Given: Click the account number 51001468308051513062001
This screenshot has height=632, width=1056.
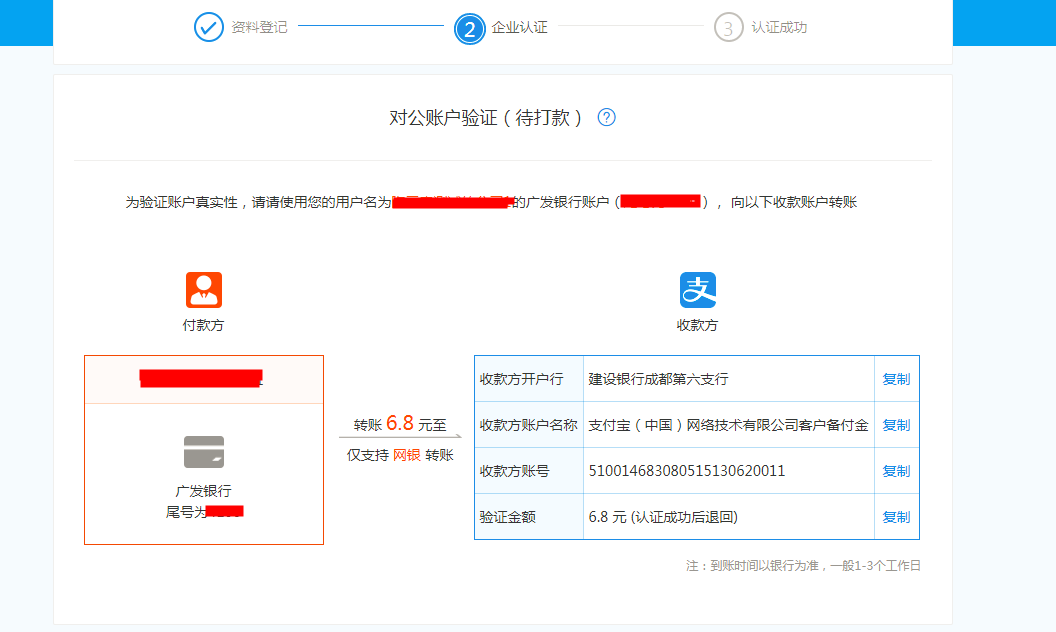Looking at the screenshot, I should point(687,471).
